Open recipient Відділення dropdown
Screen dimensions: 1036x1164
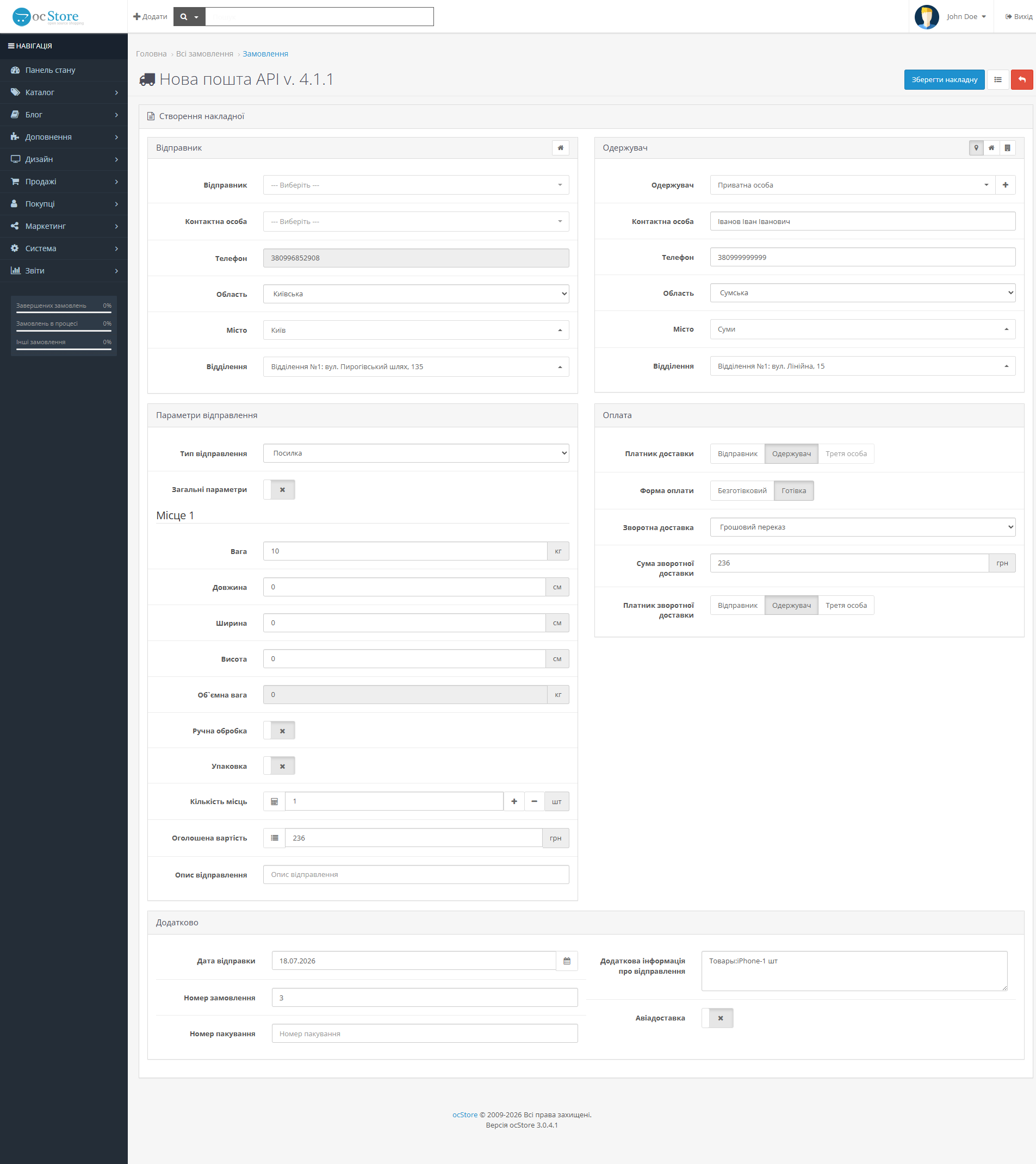point(863,366)
